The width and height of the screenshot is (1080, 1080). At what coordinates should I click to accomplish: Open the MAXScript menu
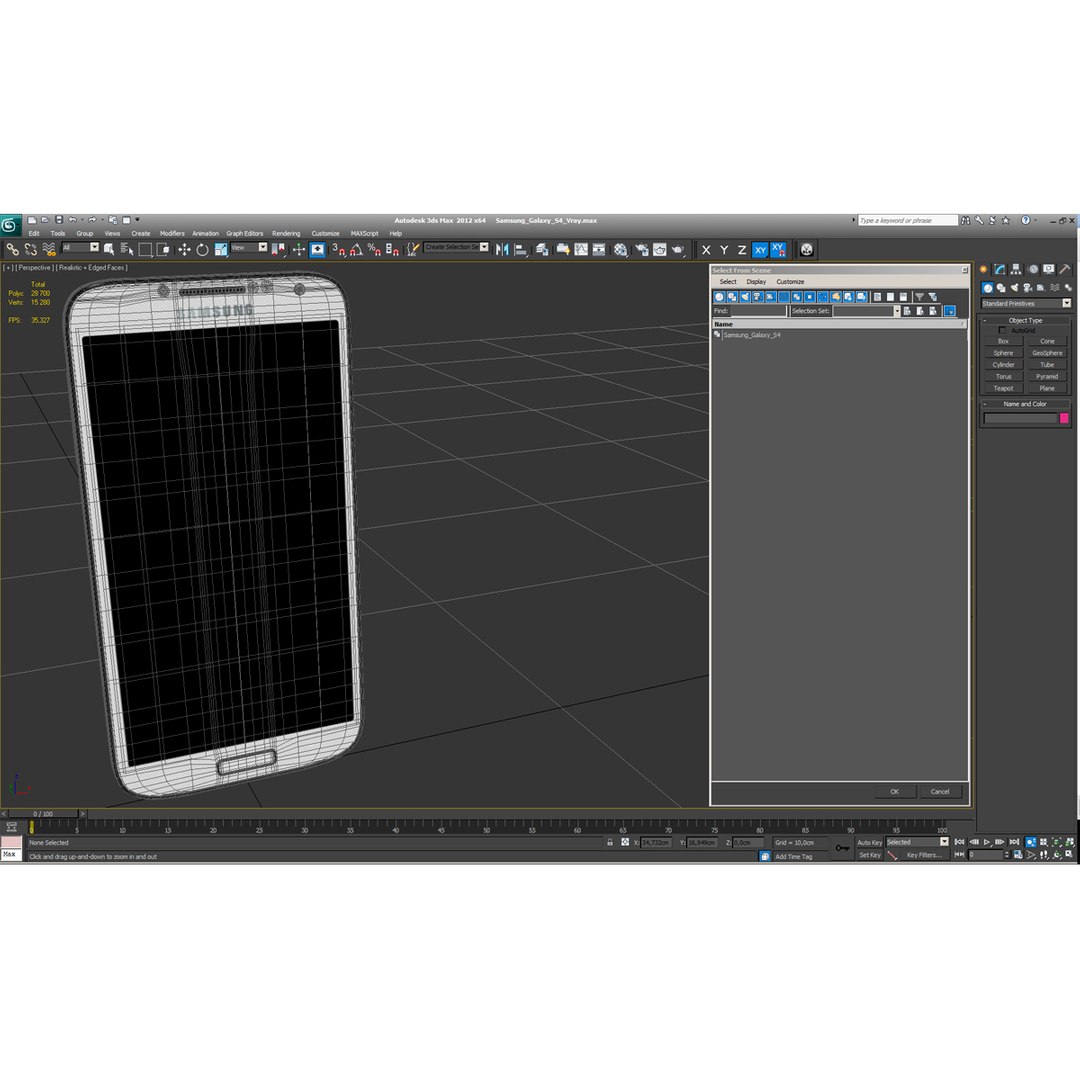click(x=364, y=233)
